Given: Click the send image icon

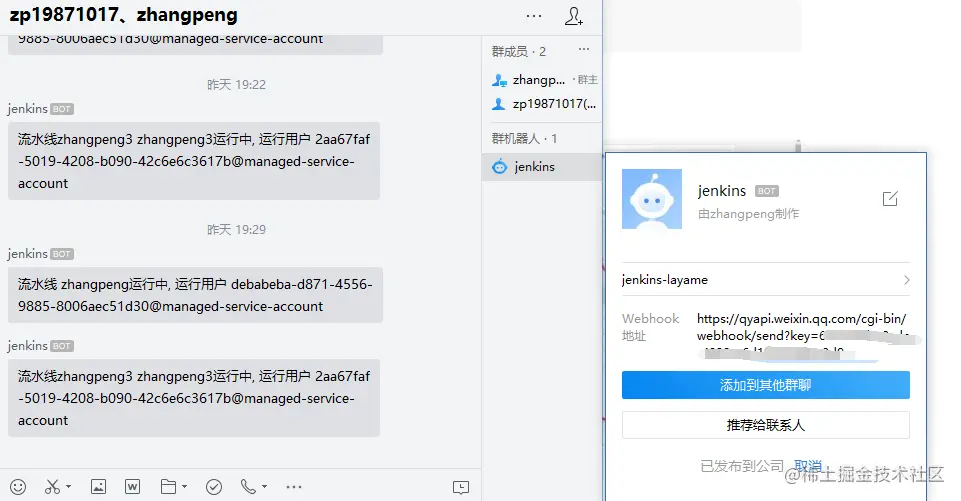Looking at the screenshot, I should point(98,487).
